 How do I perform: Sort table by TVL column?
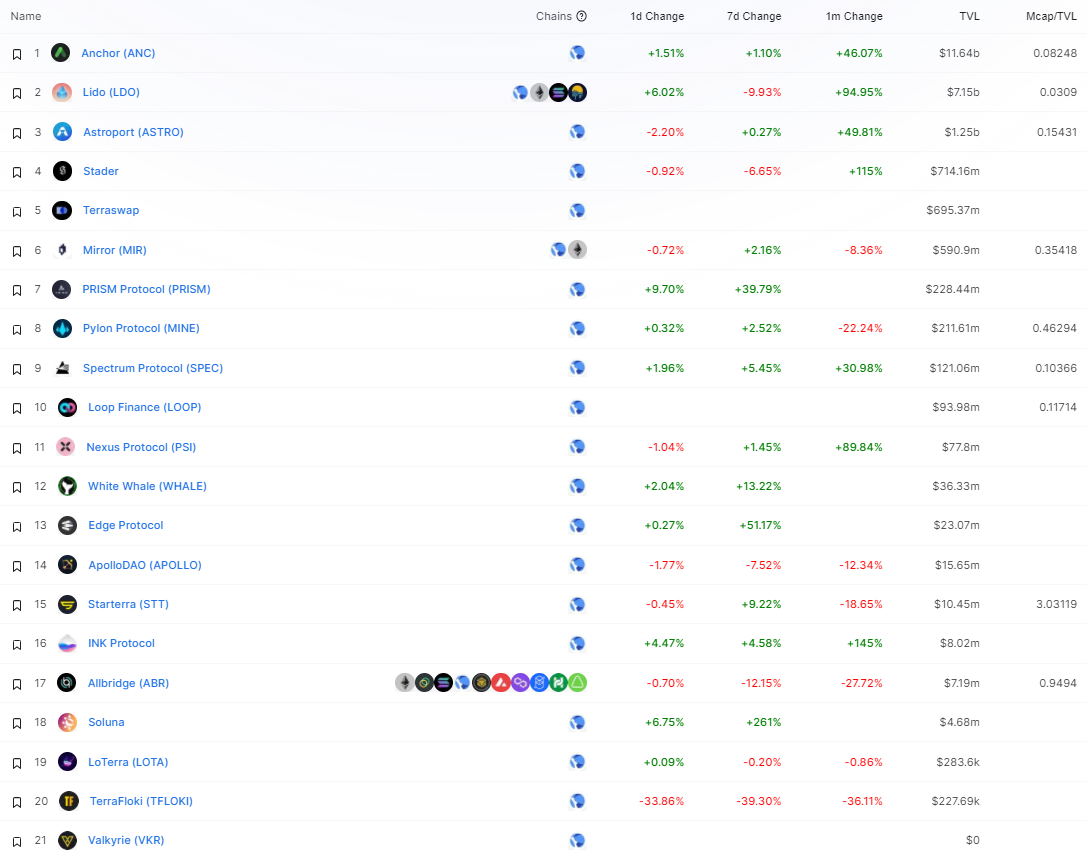[969, 16]
